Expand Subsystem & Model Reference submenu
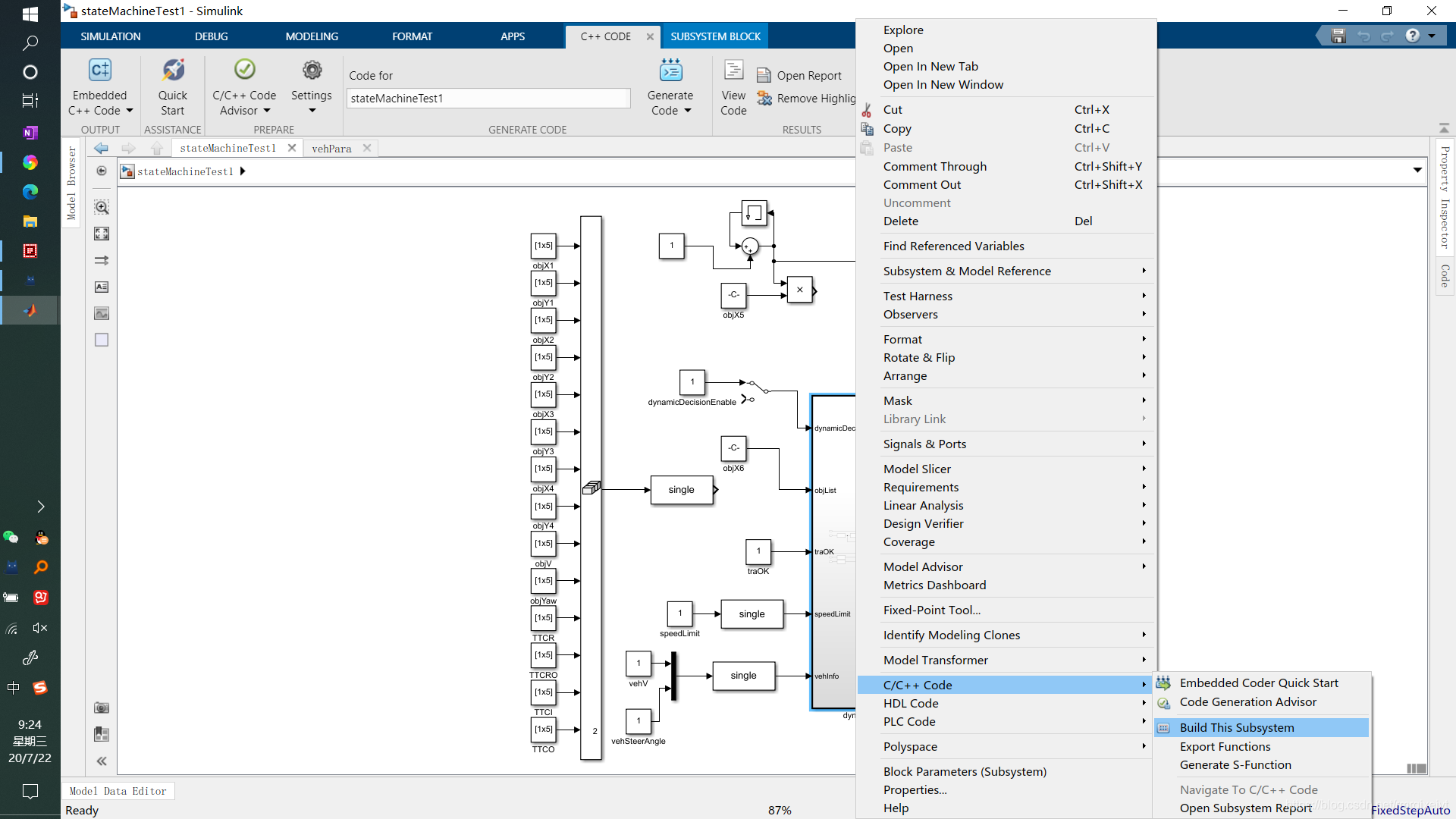This screenshot has width=1456, height=819. coord(1006,271)
